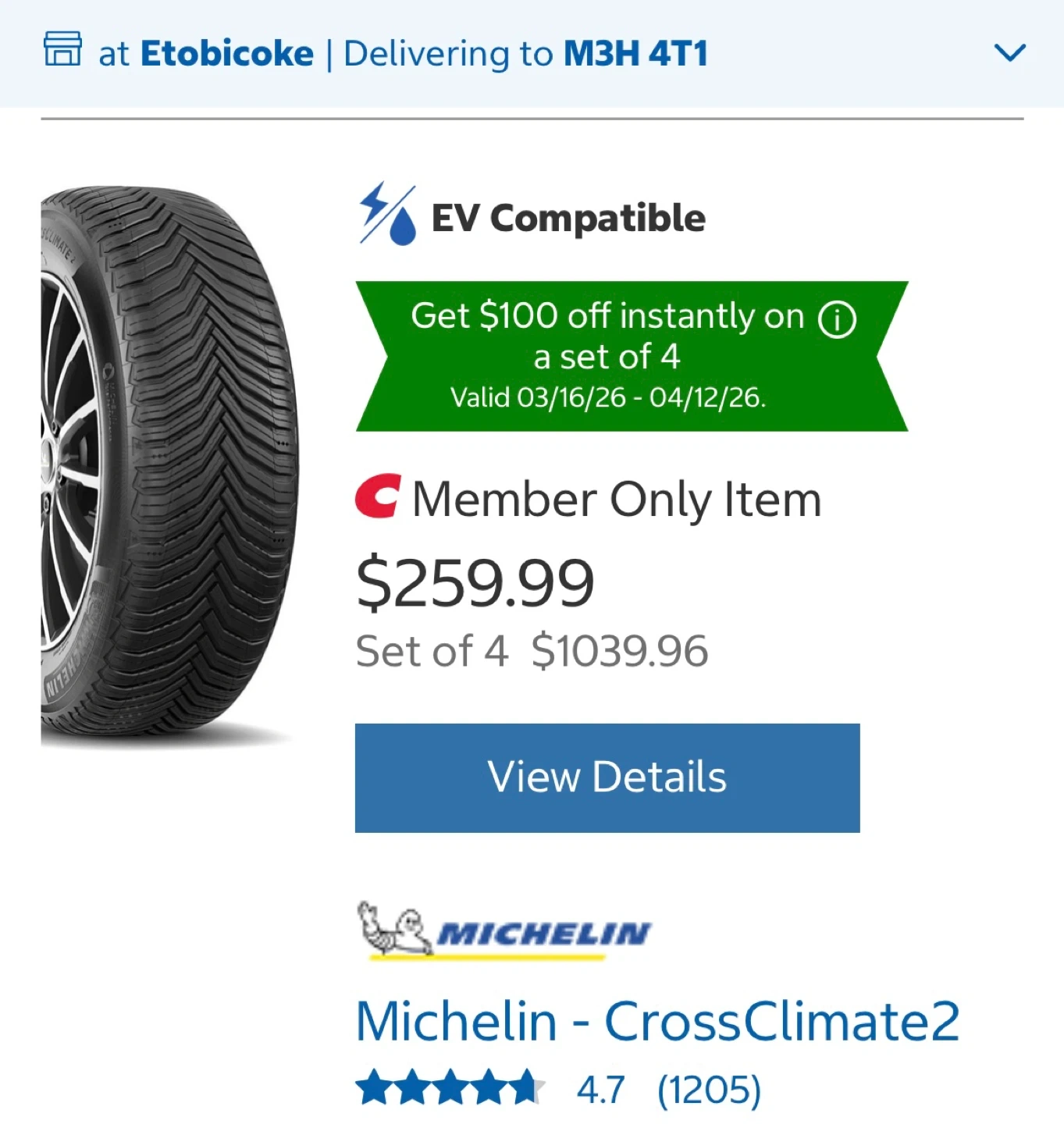Select the Etobicoke store name
This screenshot has height=1124, width=1064.
226,54
